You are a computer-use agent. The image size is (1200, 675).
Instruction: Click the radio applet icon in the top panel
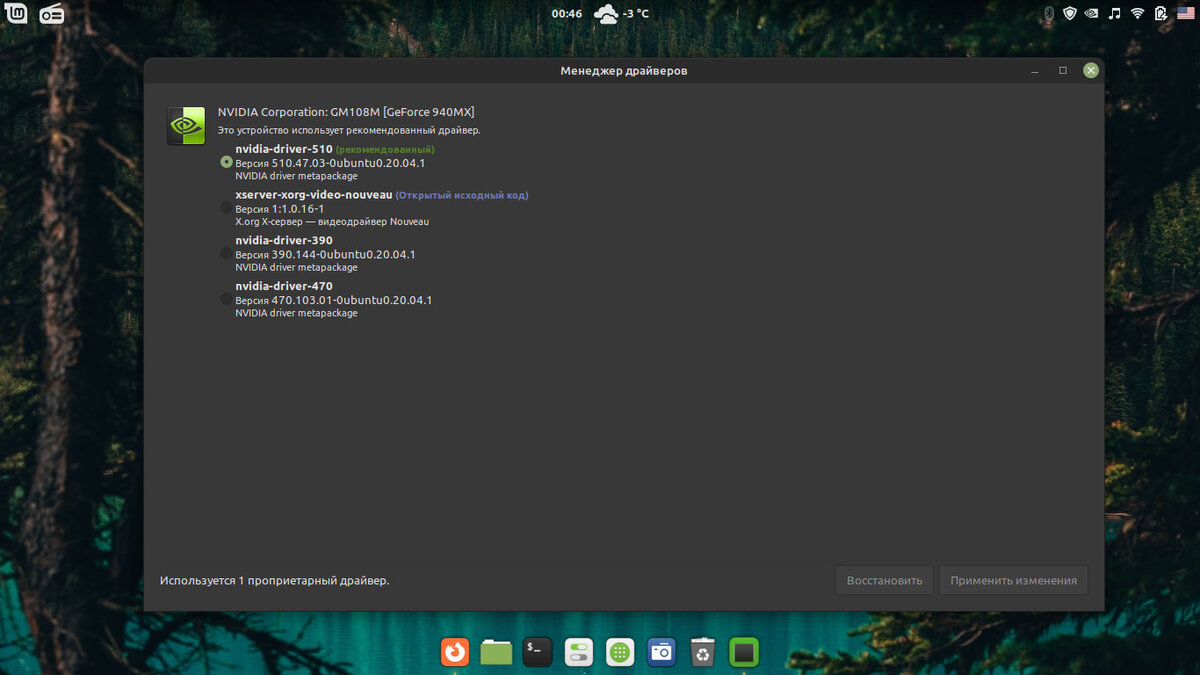click(50, 13)
